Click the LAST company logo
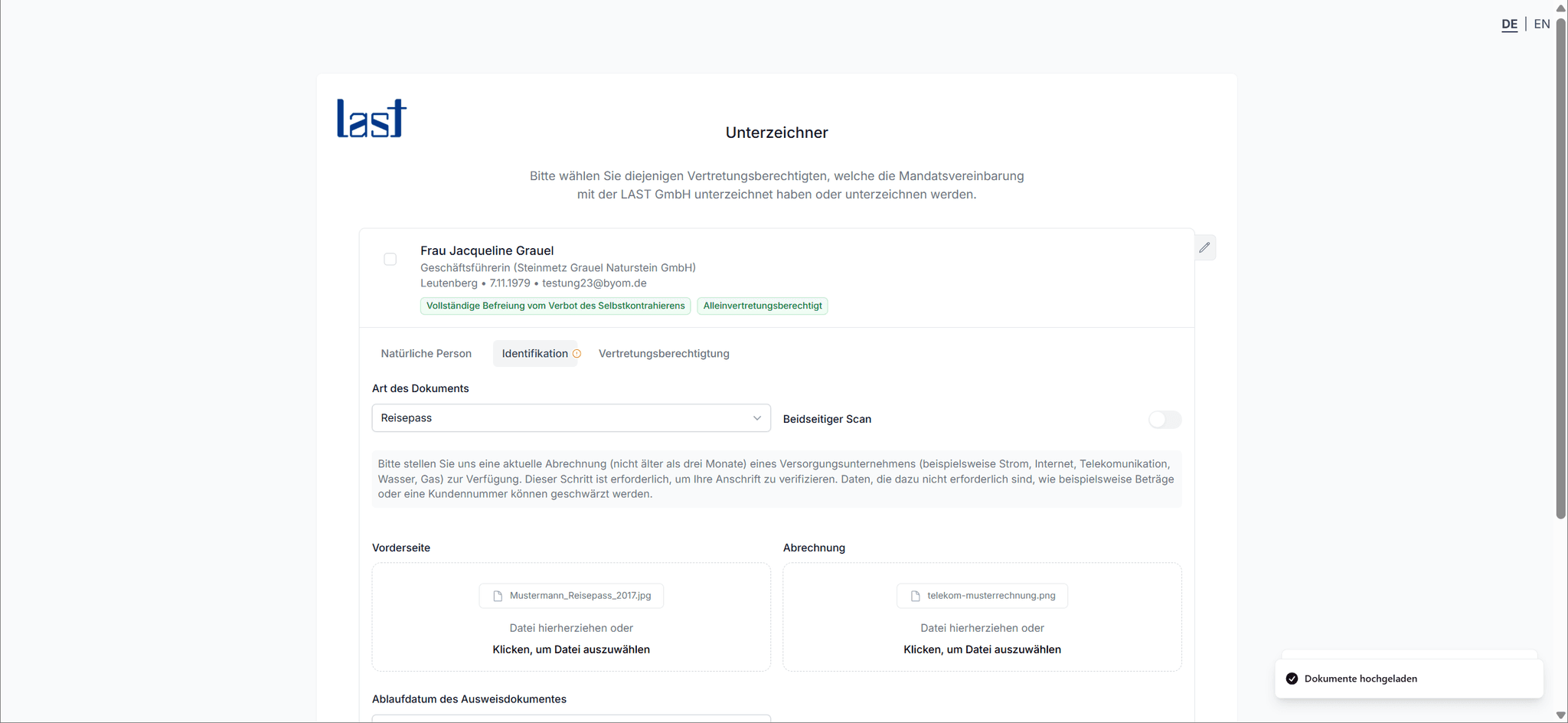Image resolution: width=1568 pixels, height=723 pixels. [x=371, y=119]
